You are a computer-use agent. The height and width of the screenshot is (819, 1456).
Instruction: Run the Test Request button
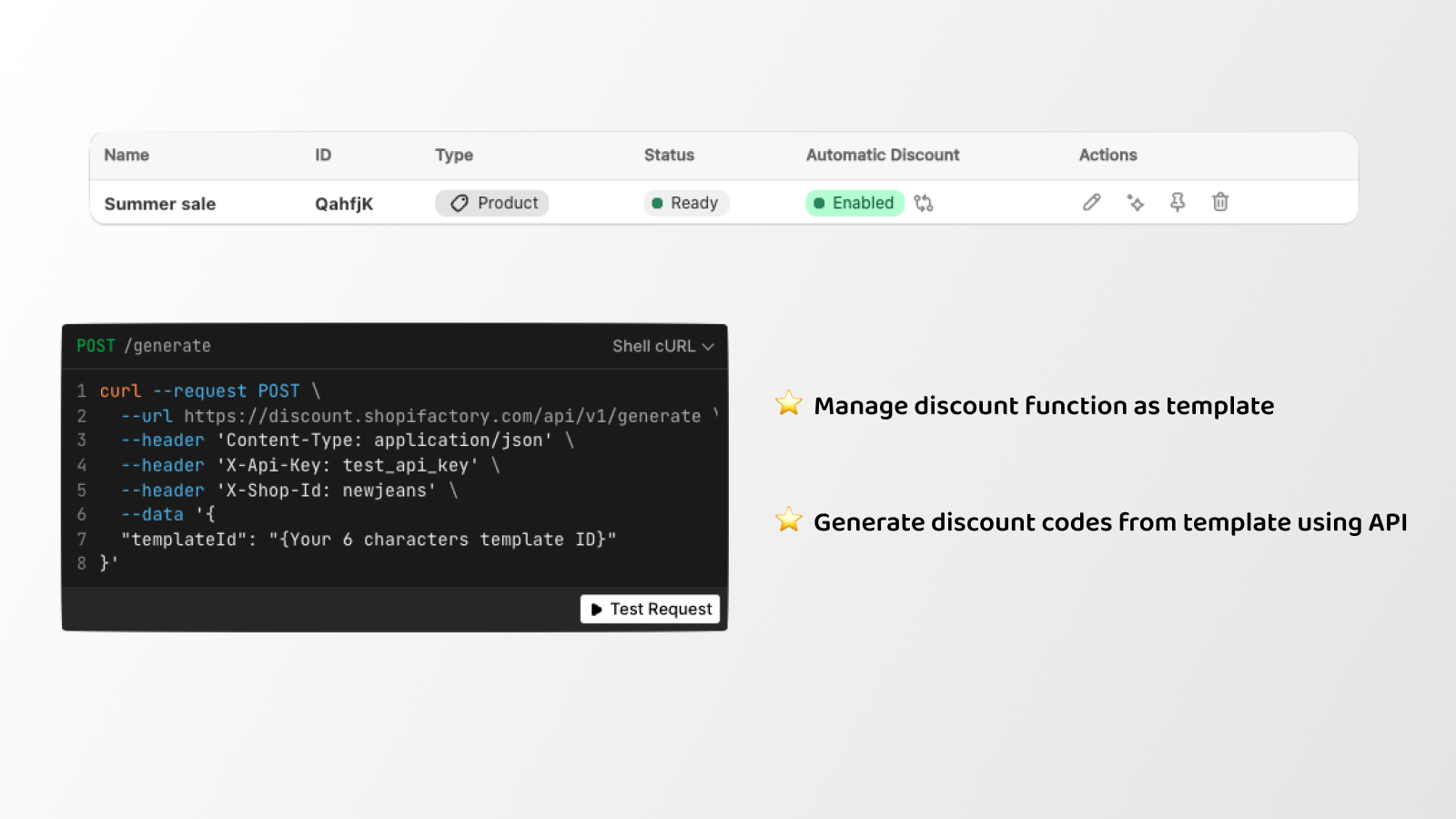click(x=650, y=609)
